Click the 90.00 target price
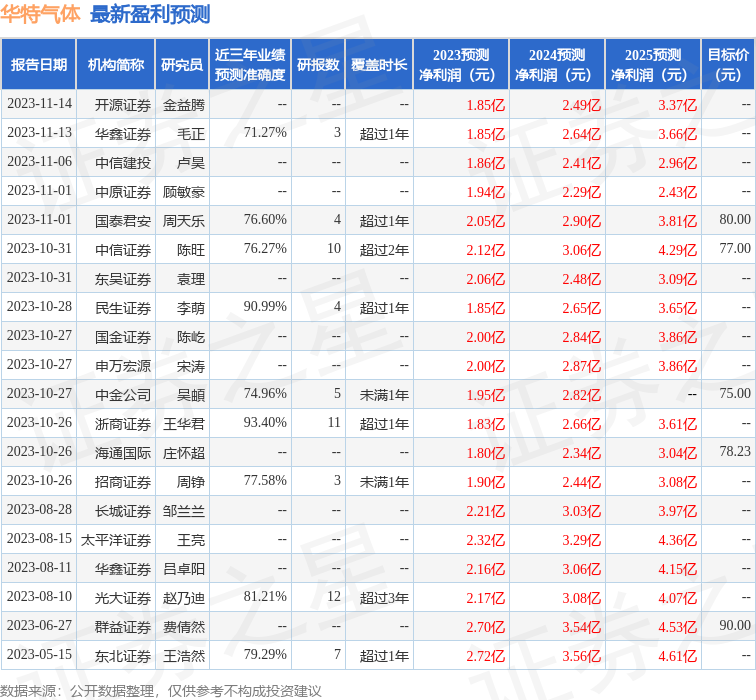The width and height of the screenshot is (756, 700). click(735, 625)
